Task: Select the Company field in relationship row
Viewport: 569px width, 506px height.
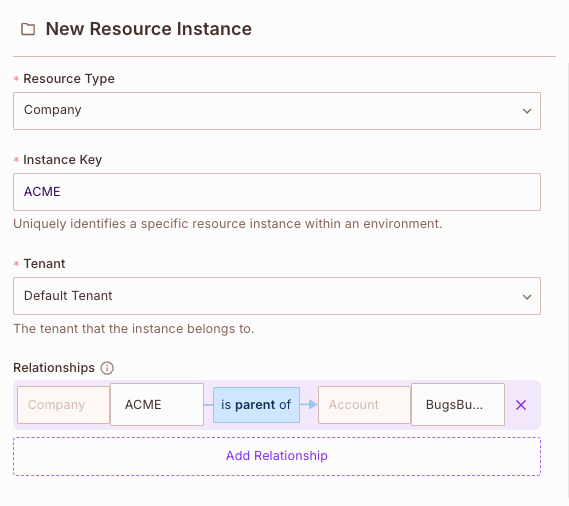Action: [x=64, y=405]
